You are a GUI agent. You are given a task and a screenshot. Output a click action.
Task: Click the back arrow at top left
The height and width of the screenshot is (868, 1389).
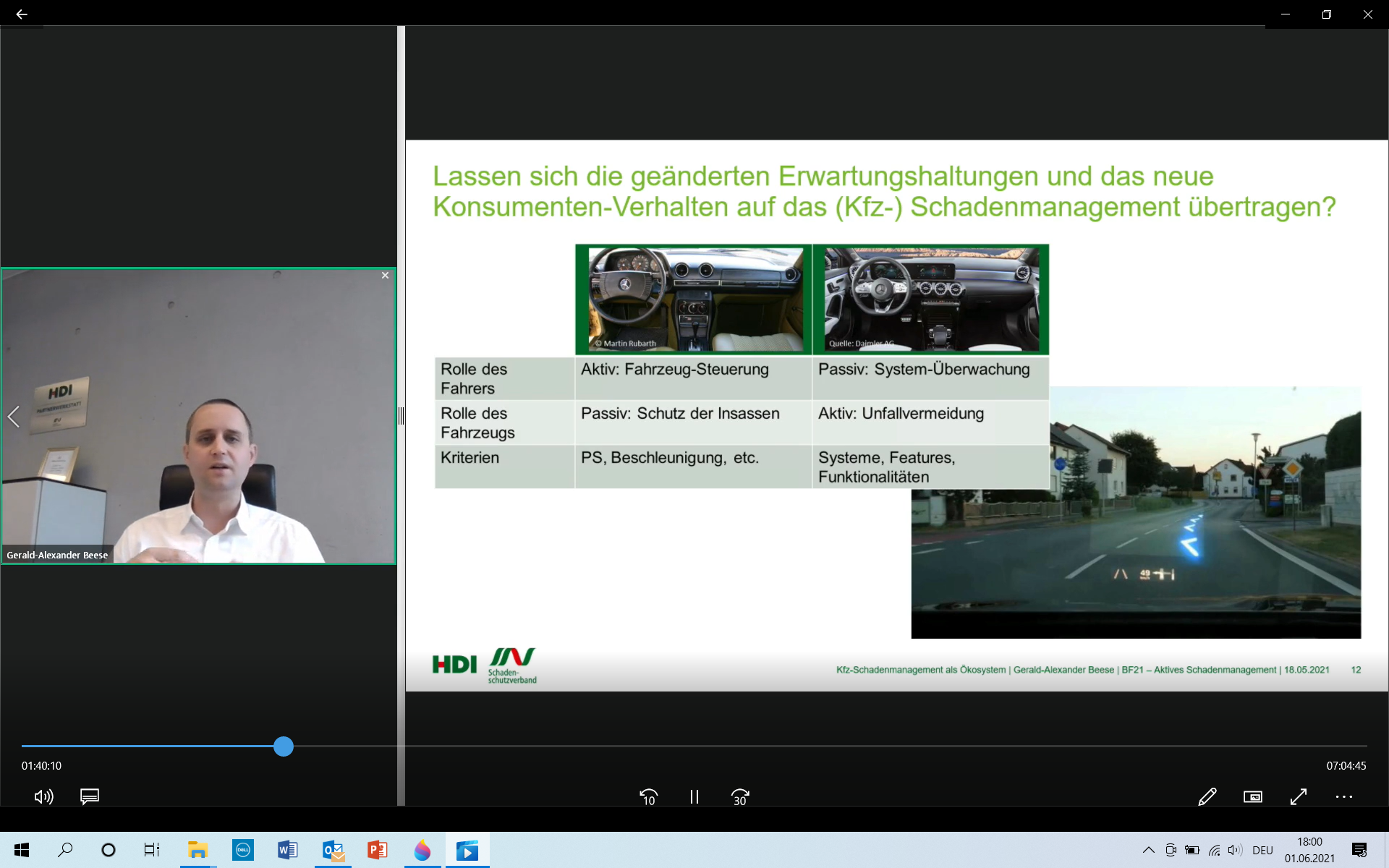tap(22, 14)
